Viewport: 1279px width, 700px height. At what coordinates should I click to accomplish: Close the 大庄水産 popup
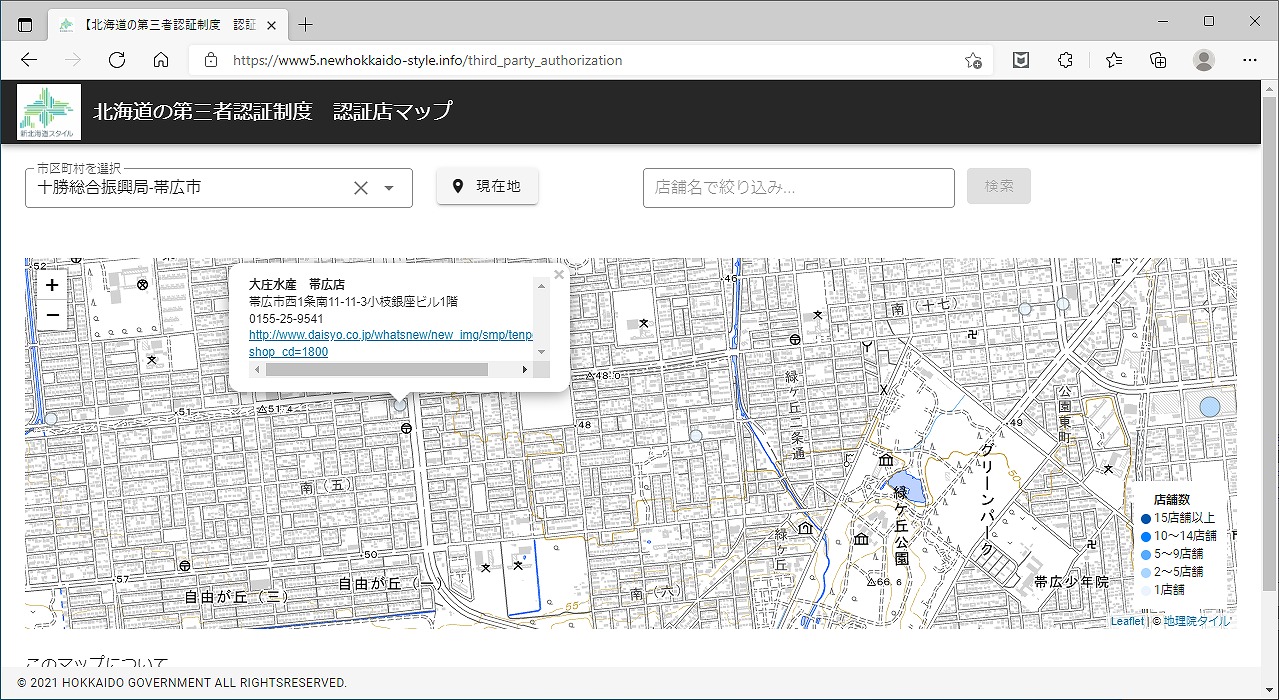point(558,274)
